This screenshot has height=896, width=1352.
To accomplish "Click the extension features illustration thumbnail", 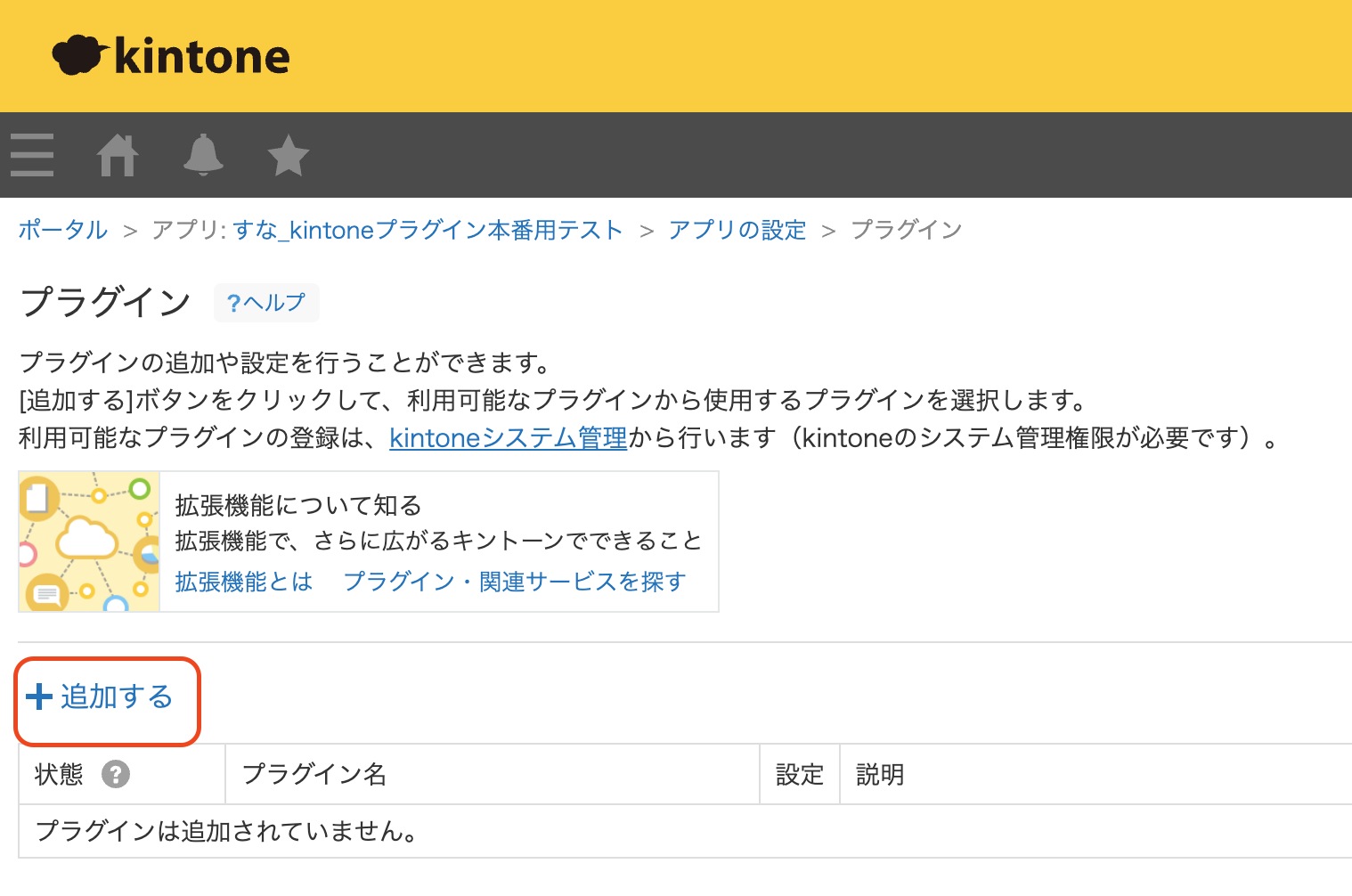I will pyautogui.click(x=89, y=542).
